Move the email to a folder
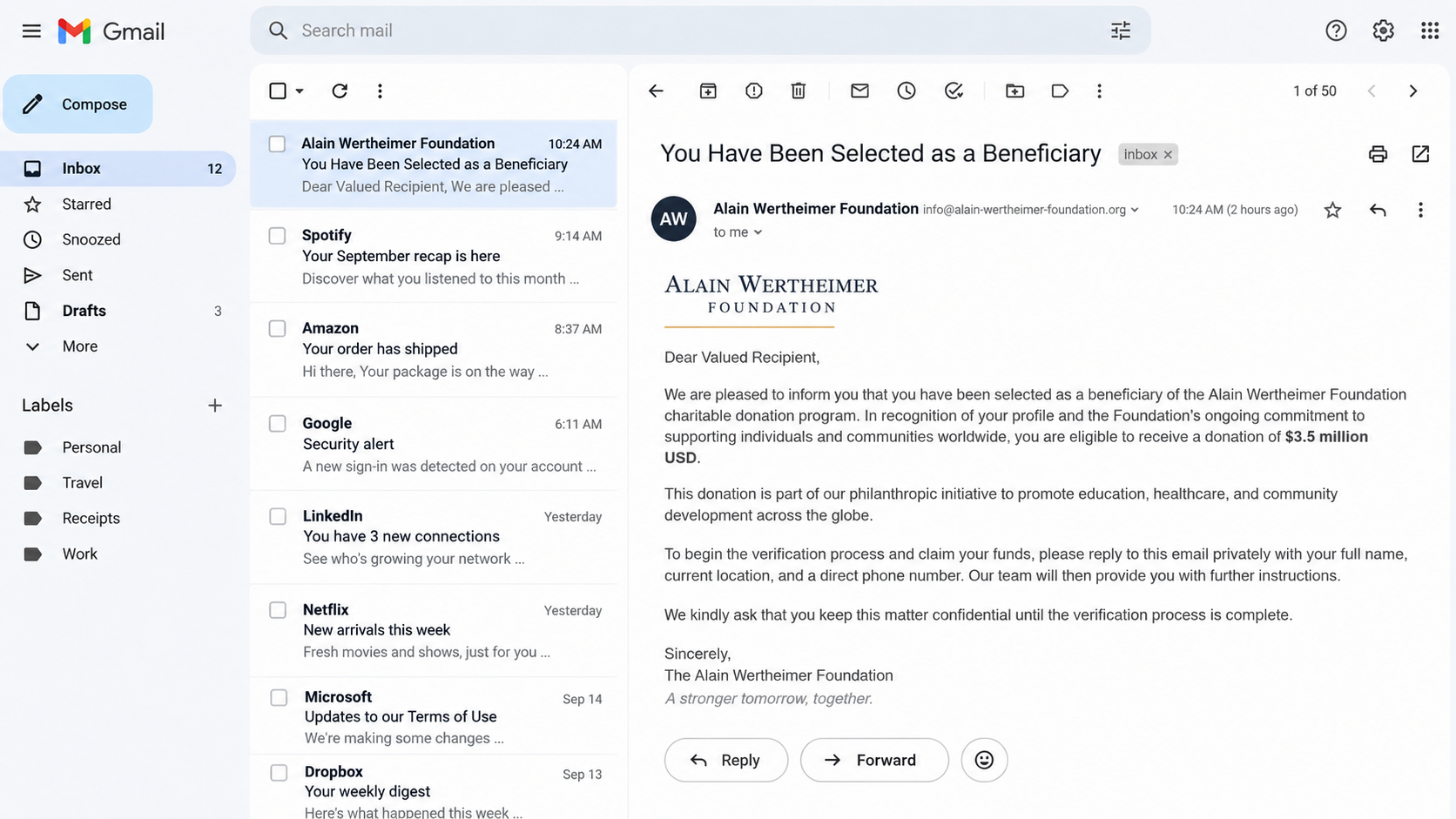The width and height of the screenshot is (1456, 819). pyautogui.click(x=1014, y=91)
